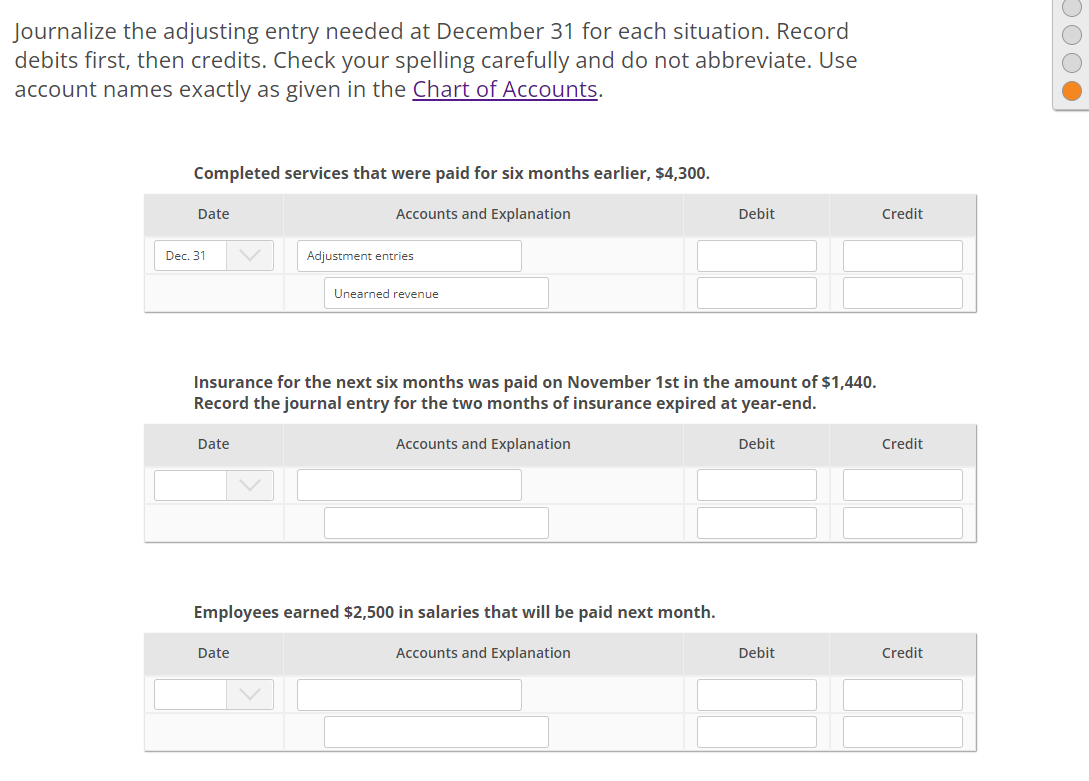
Task: Click the credit field in the insurance second row
Action: pos(902,521)
